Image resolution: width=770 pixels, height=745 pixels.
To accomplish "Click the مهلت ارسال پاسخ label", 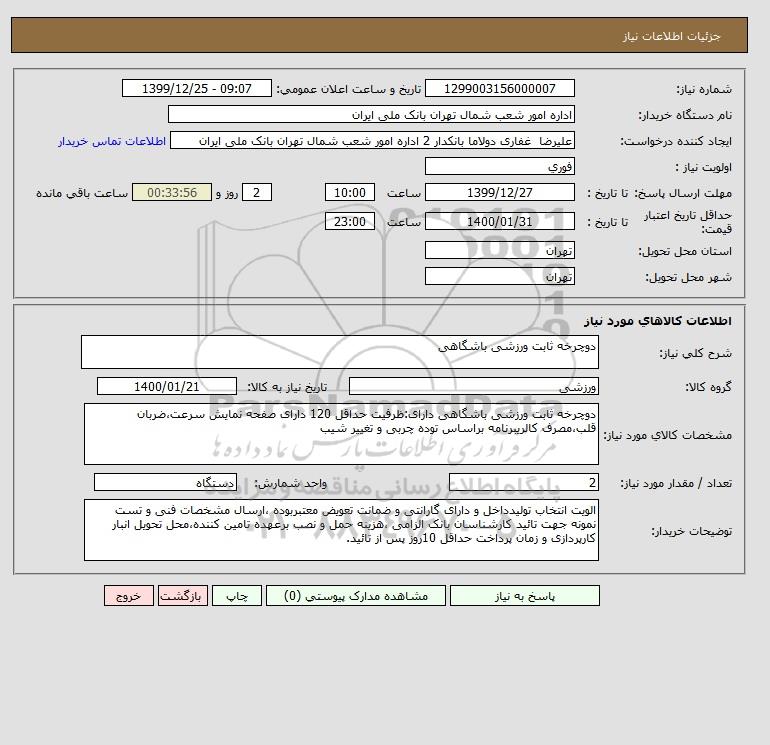I will click(x=683, y=193).
